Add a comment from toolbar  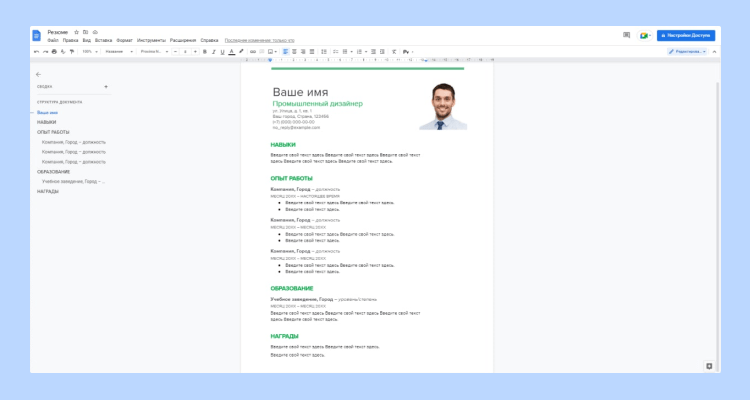262,52
